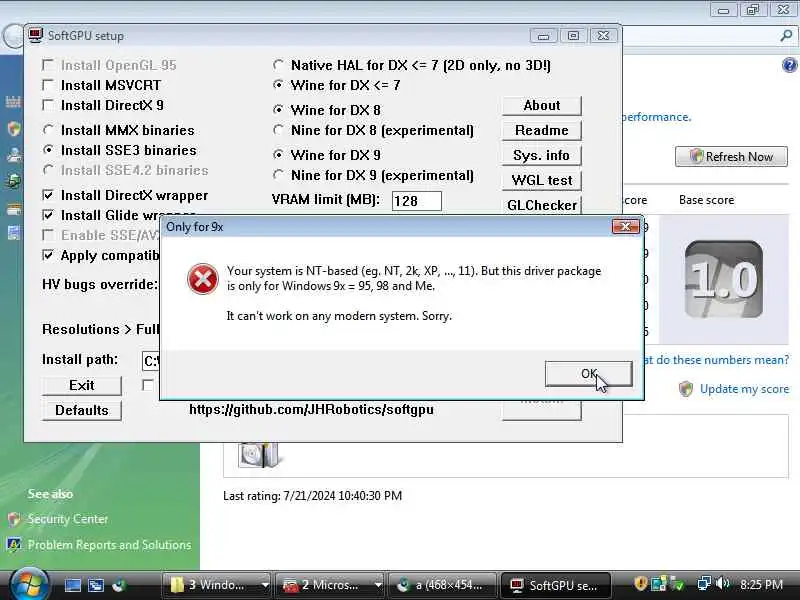Toggle the checkbox beside the Exit button
The height and width of the screenshot is (600, 800).
pyautogui.click(x=148, y=385)
